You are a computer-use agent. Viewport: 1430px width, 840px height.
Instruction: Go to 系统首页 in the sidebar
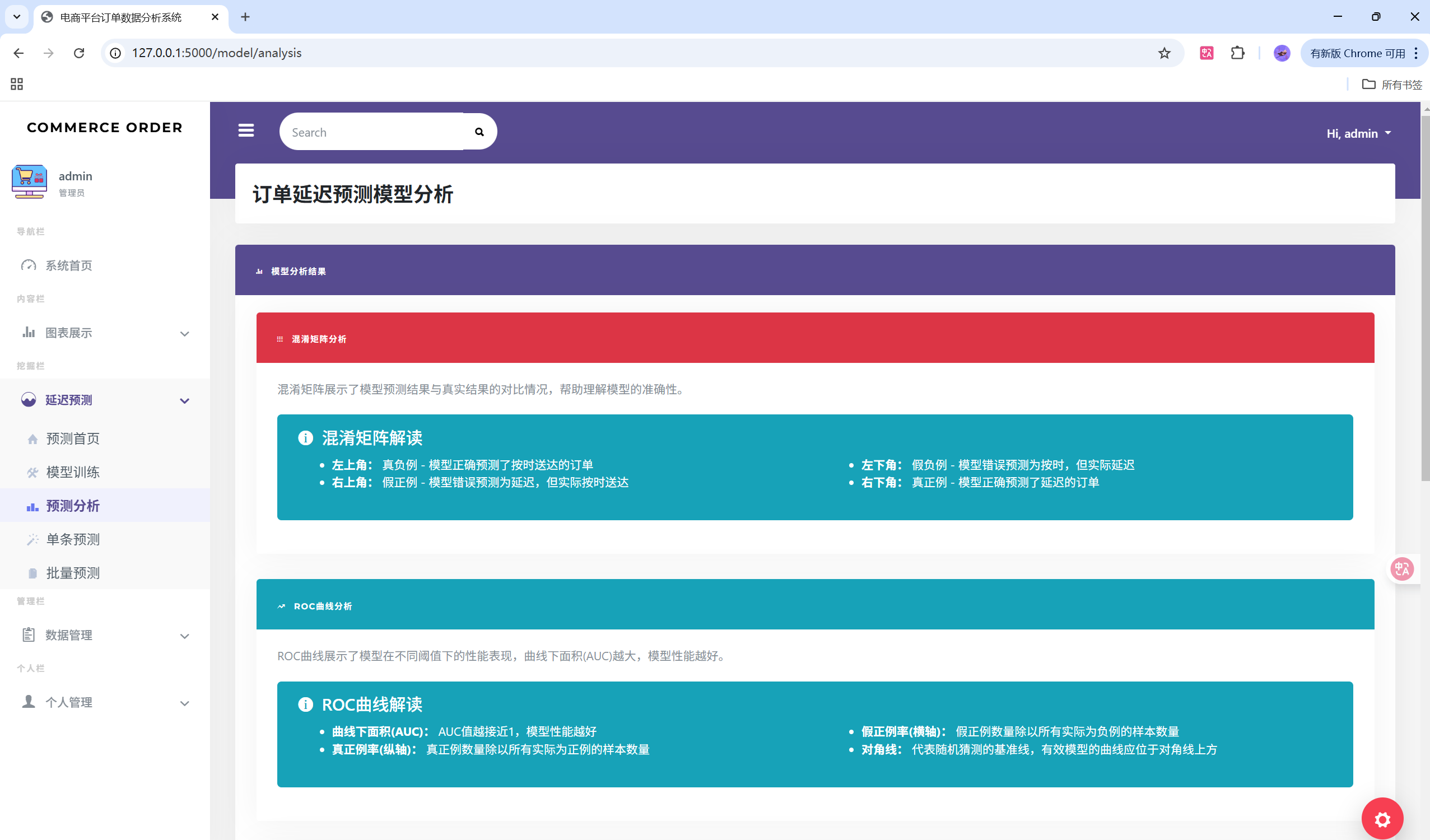pos(69,265)
